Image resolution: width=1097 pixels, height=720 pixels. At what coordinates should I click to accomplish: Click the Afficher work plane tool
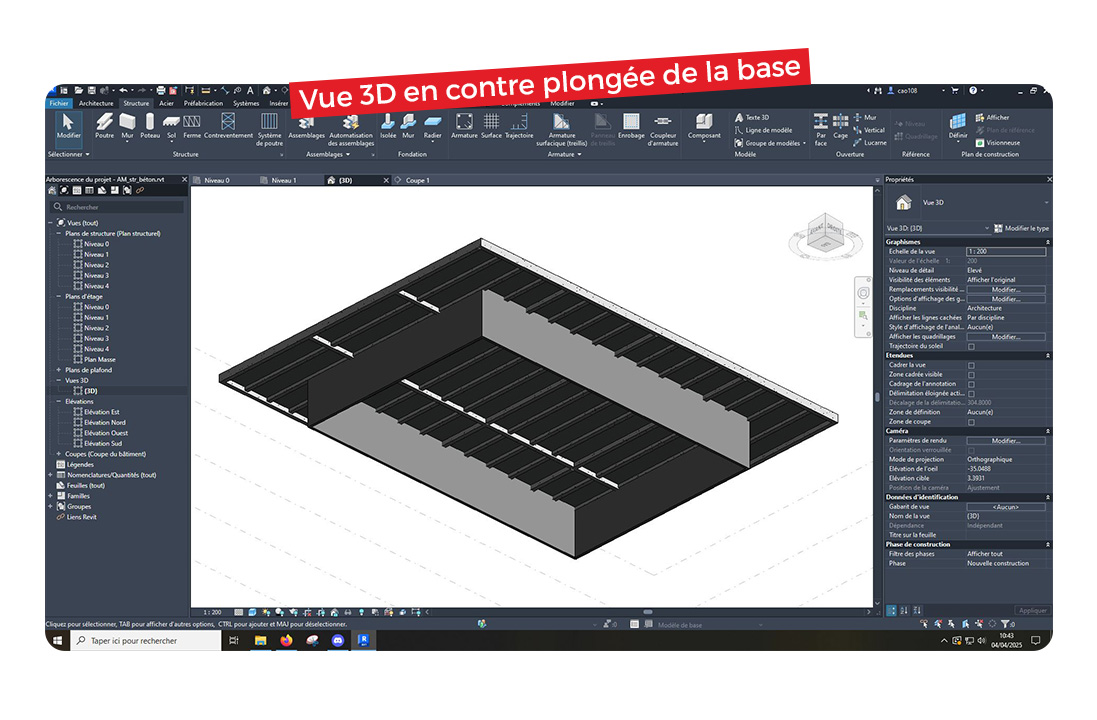pyautogui.click(x=992, y=118)
